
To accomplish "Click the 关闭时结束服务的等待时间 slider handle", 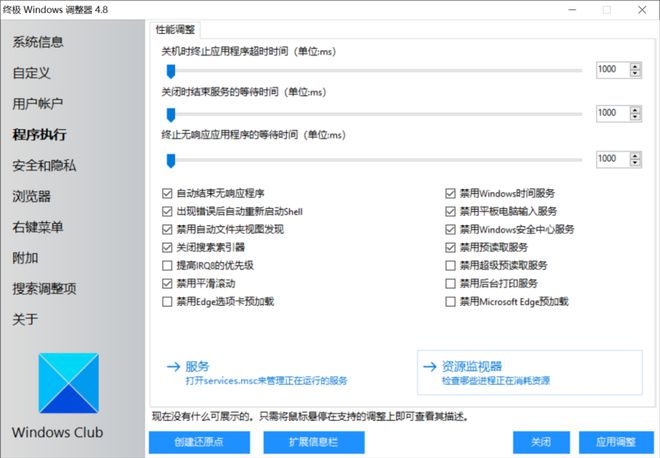I will (170, 114).
